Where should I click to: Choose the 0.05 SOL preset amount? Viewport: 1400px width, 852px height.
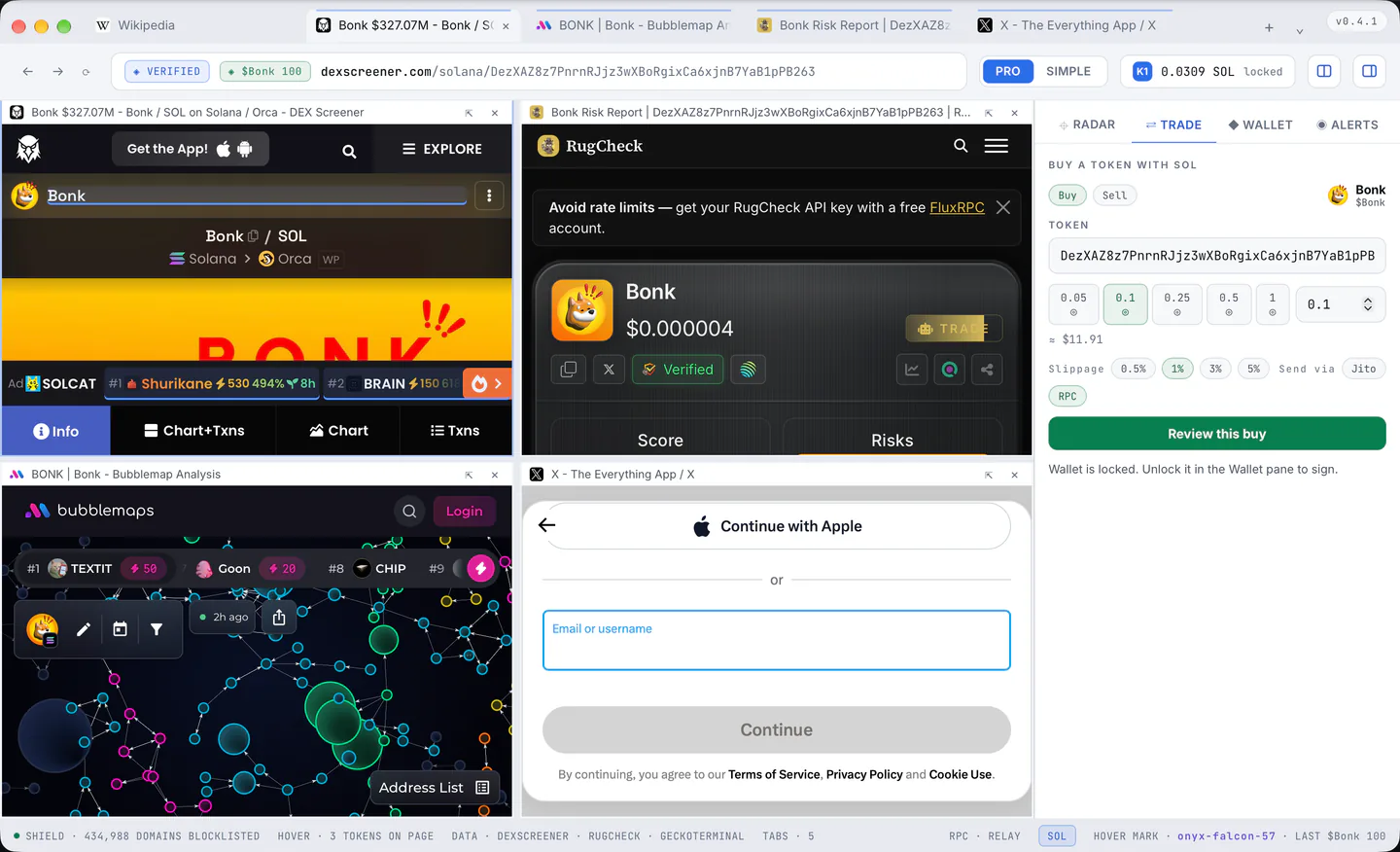(x=1073, y=304)
